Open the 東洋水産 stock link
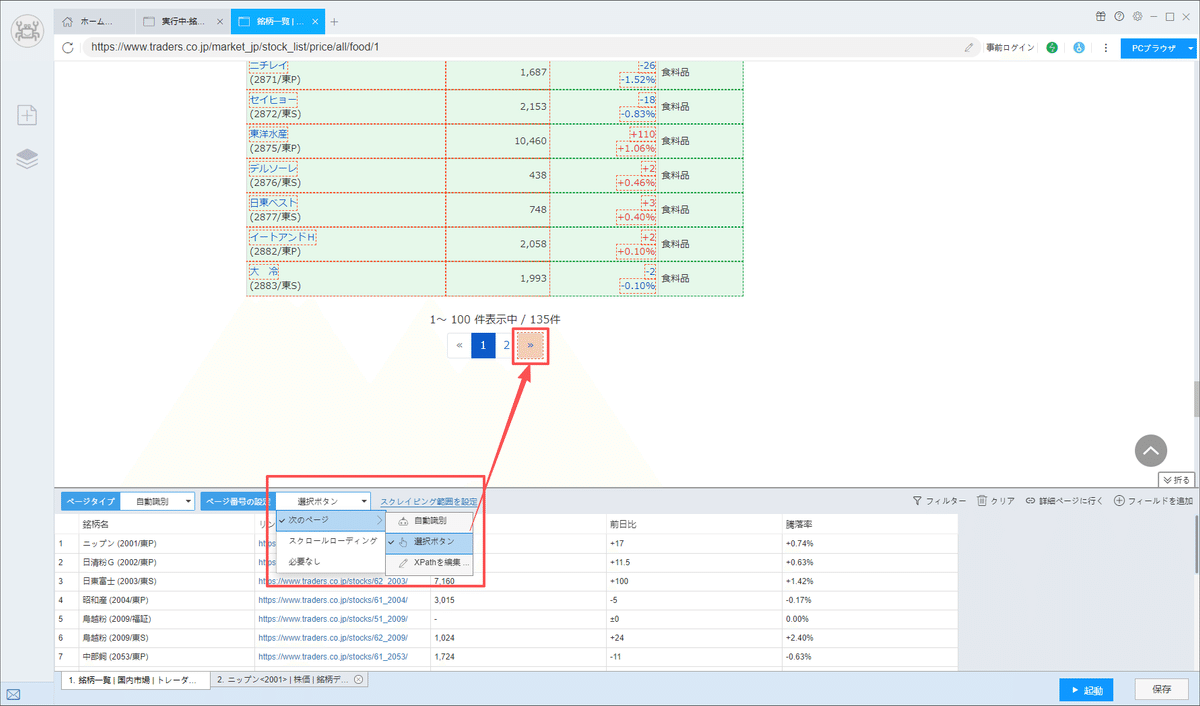The height and width of the screenshot is (706, 1200). pyautogui.click(x=267, y=134)
